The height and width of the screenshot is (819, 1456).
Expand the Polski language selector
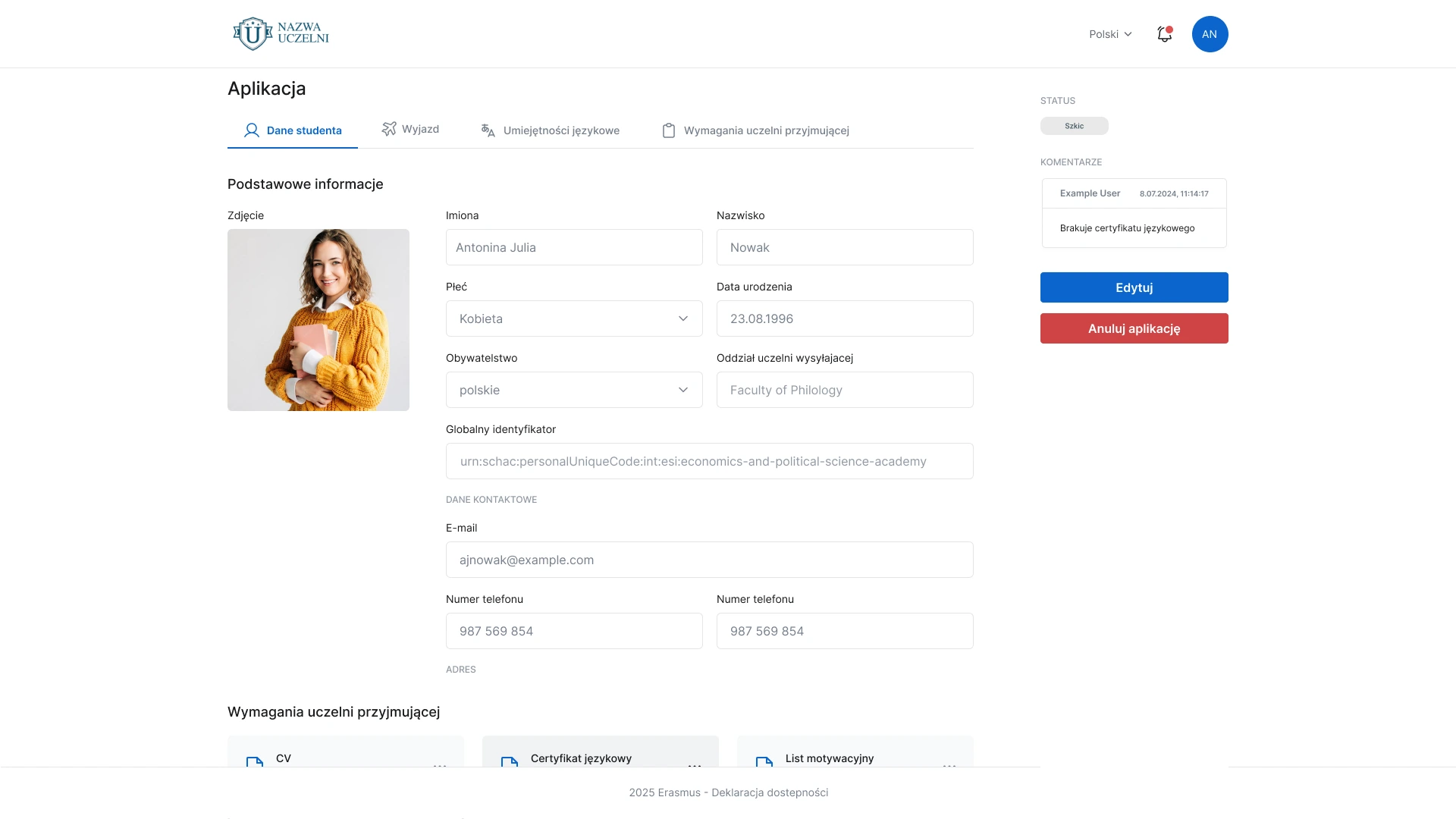(x=1110, y=34)
